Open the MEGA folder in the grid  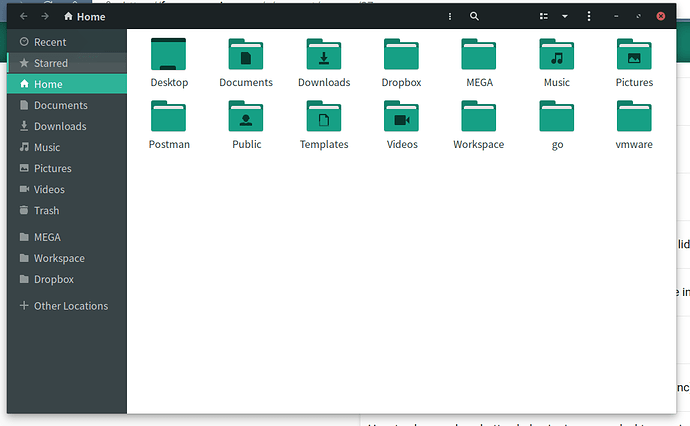479,54
